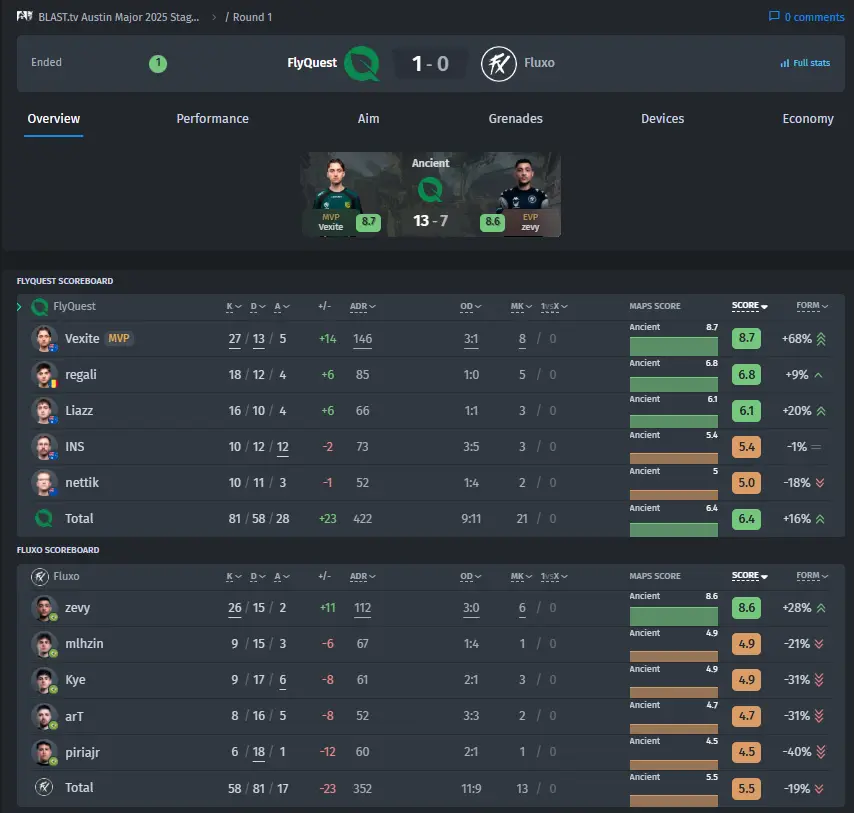The width and height of the screenshot is (854, 813).
Task: Click the Fluxo logo in match header
Action: [498, 63]
